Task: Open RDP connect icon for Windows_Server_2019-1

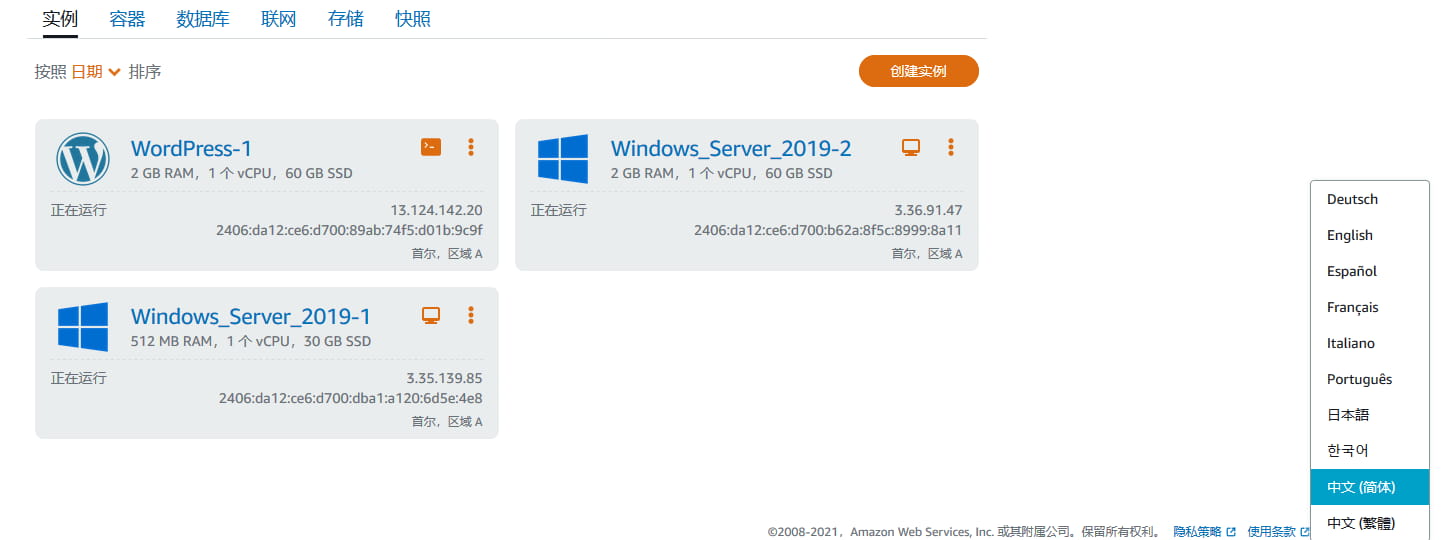Action: point(430,315)
